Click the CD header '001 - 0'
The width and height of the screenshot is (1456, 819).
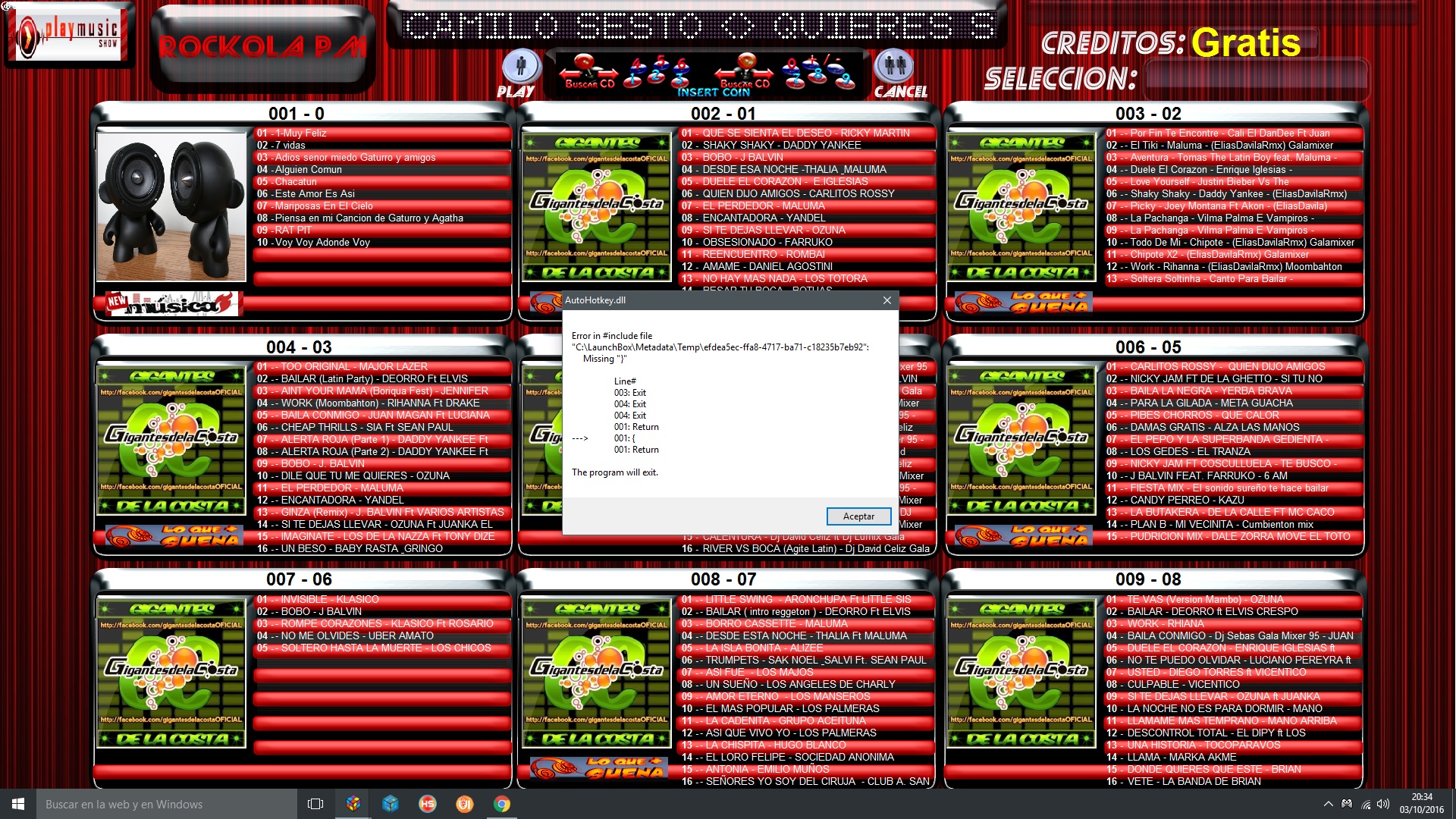point(297,114)
